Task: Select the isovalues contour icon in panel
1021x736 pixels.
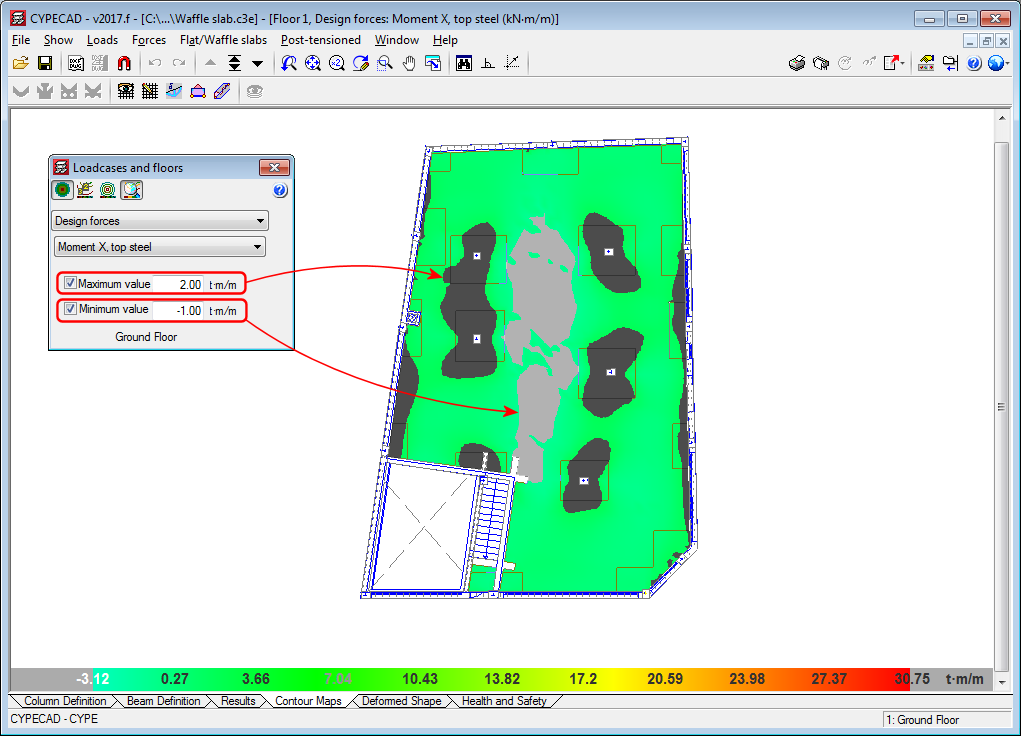Action: coord(108,190)
